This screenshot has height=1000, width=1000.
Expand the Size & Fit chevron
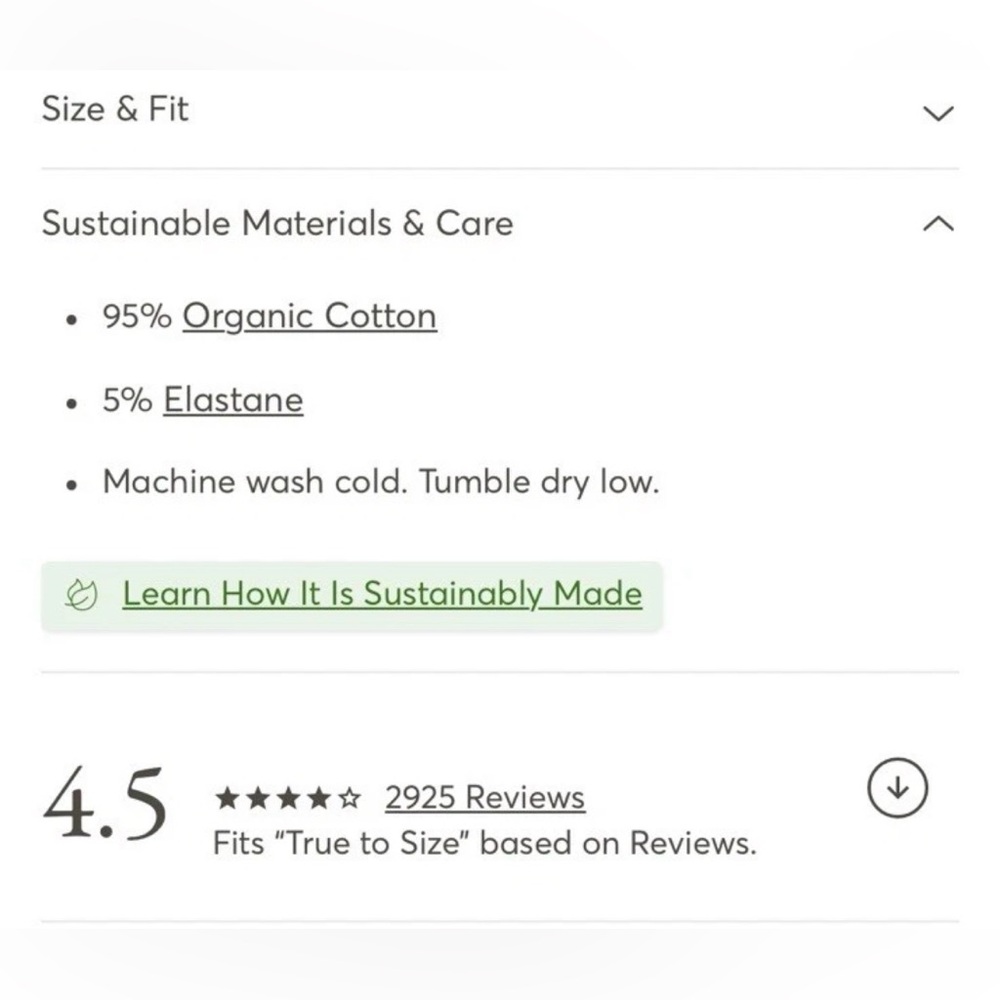pos(938,114)
